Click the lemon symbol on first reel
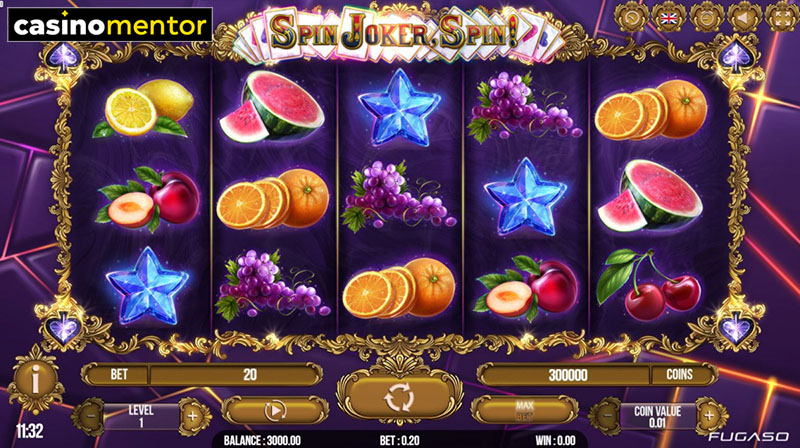 [143, 108]
